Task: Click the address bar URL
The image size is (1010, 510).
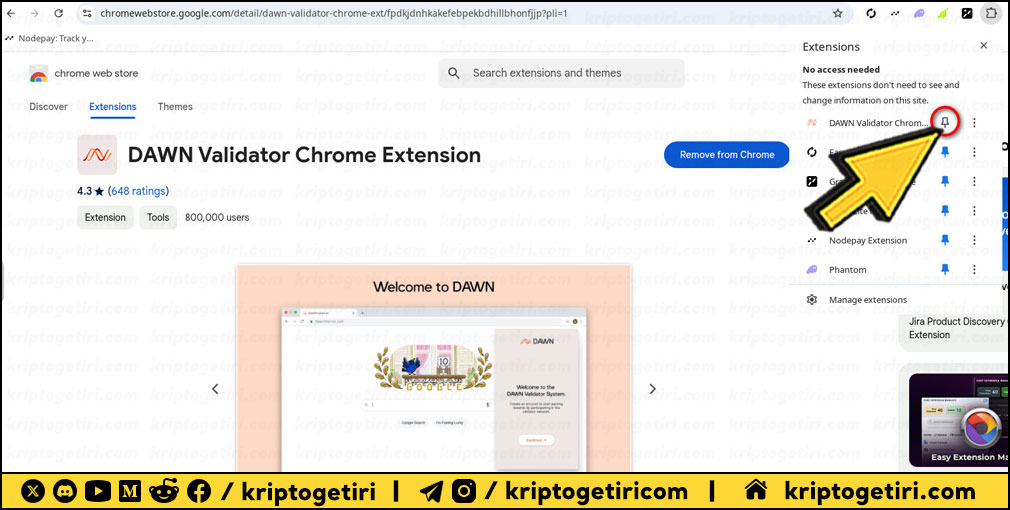Action: coord(333,13)
